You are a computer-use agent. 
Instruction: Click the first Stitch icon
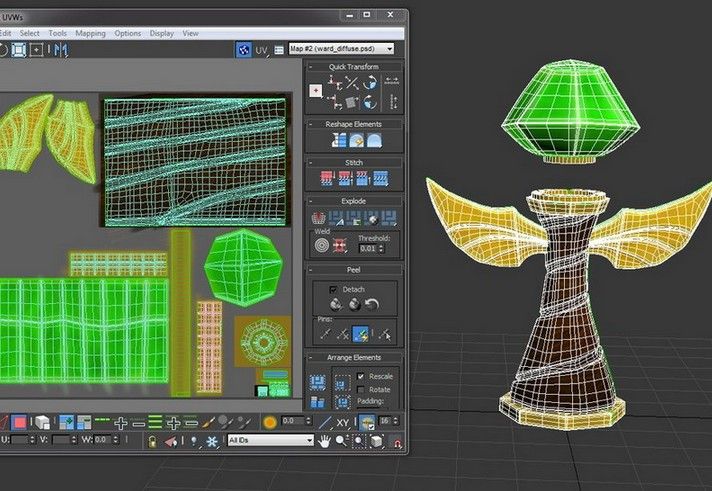click(325, 178)
